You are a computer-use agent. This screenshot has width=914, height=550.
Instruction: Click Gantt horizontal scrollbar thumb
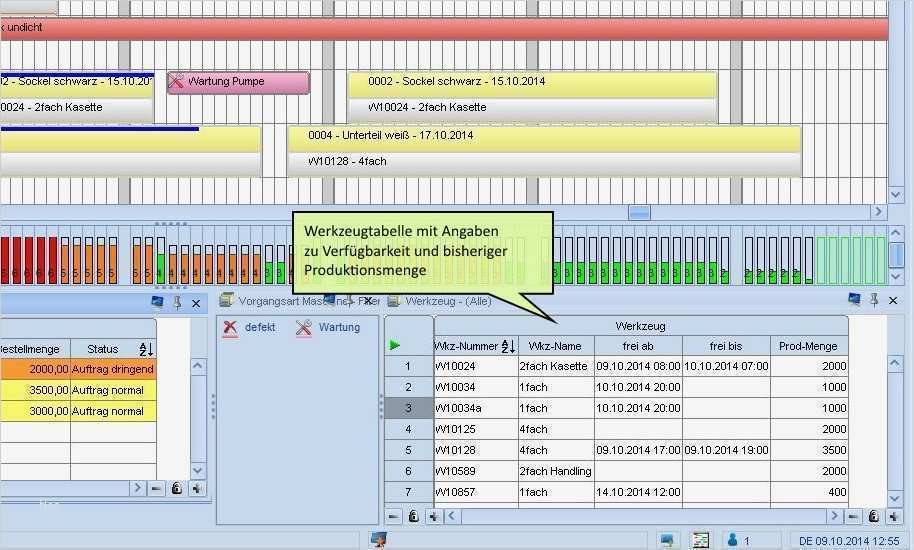pos(639,213)
